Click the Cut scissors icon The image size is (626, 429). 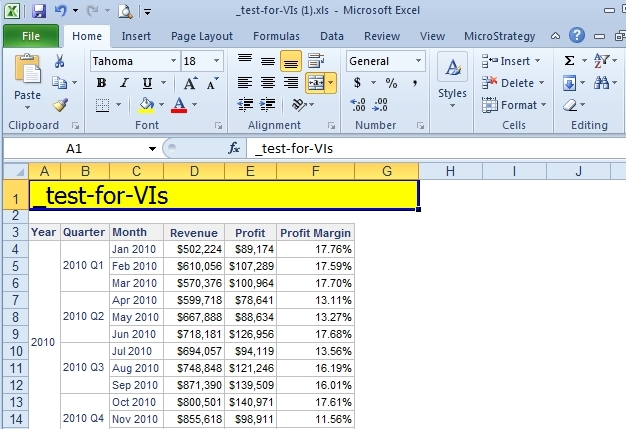(60, 62)
